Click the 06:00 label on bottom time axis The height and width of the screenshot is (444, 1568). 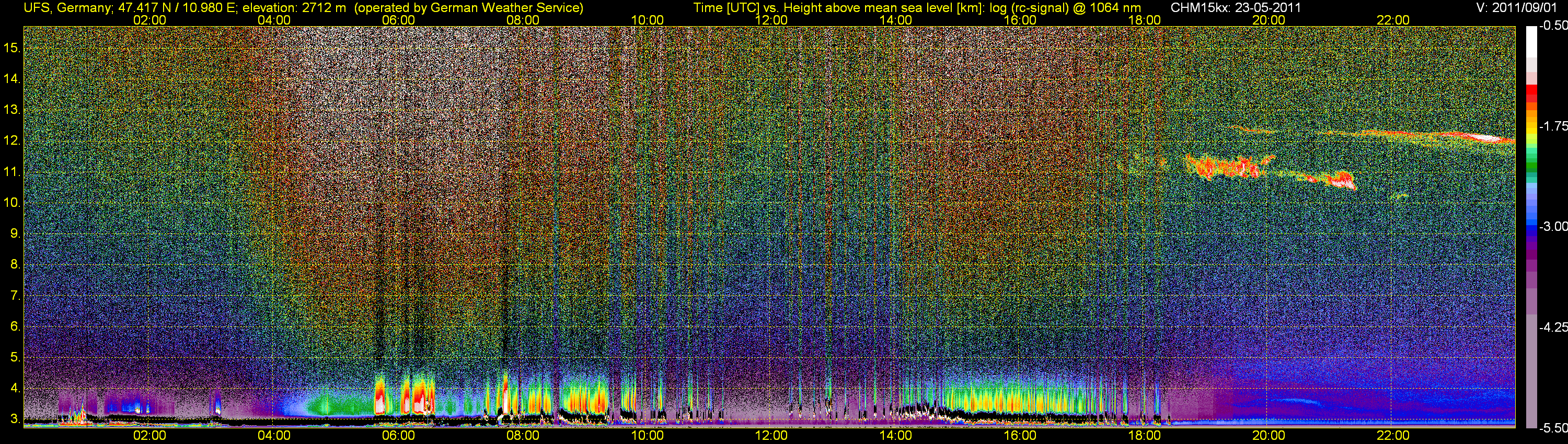click(398, 436)
